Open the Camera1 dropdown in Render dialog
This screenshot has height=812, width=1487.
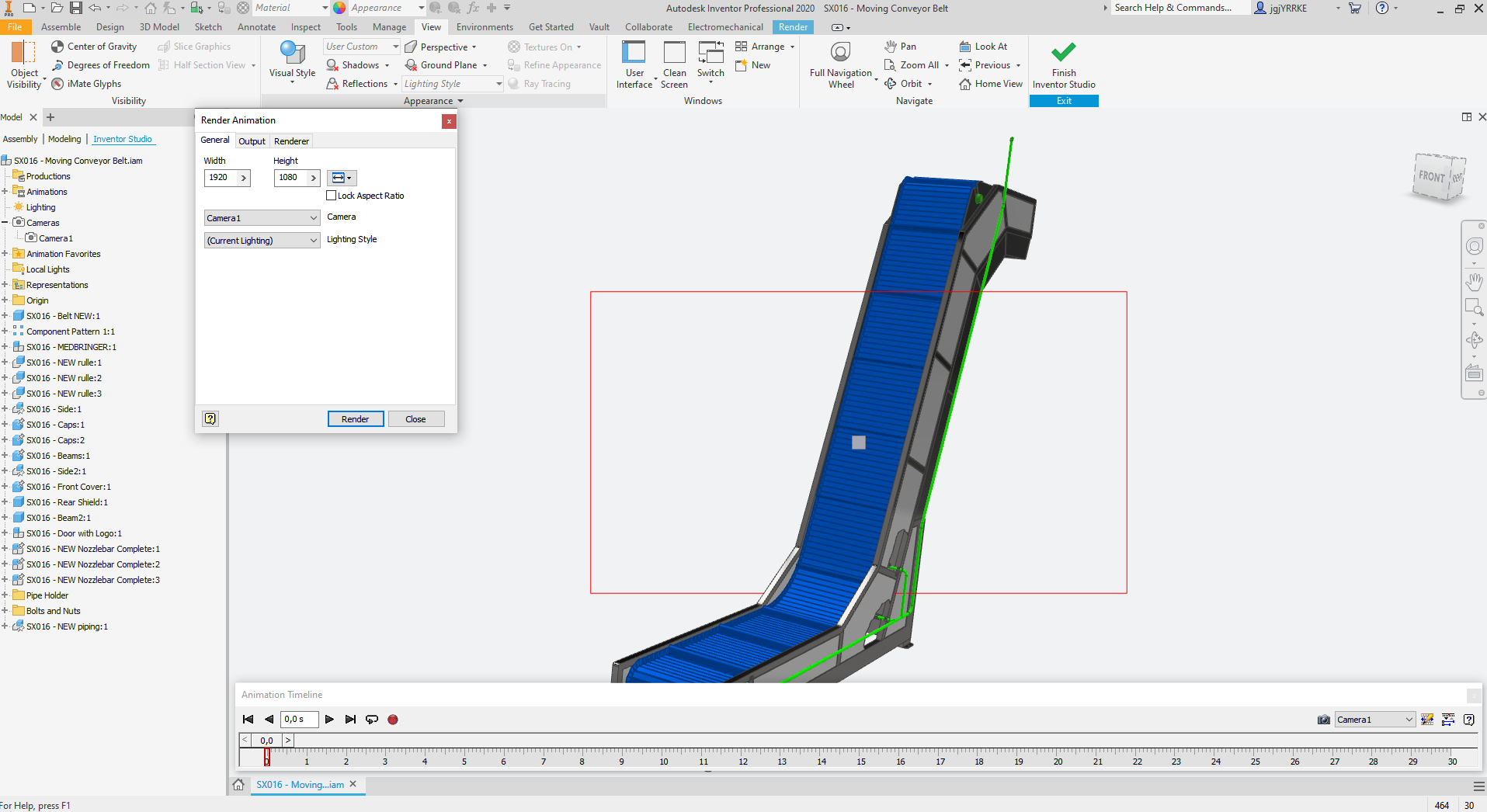pos(262,218)
